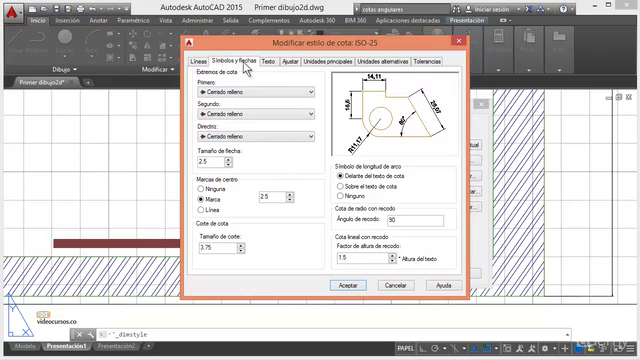Select the Polilínea draw tool in ribbon
The width and height of the screenshot is (640, 360).
point(37,42)
